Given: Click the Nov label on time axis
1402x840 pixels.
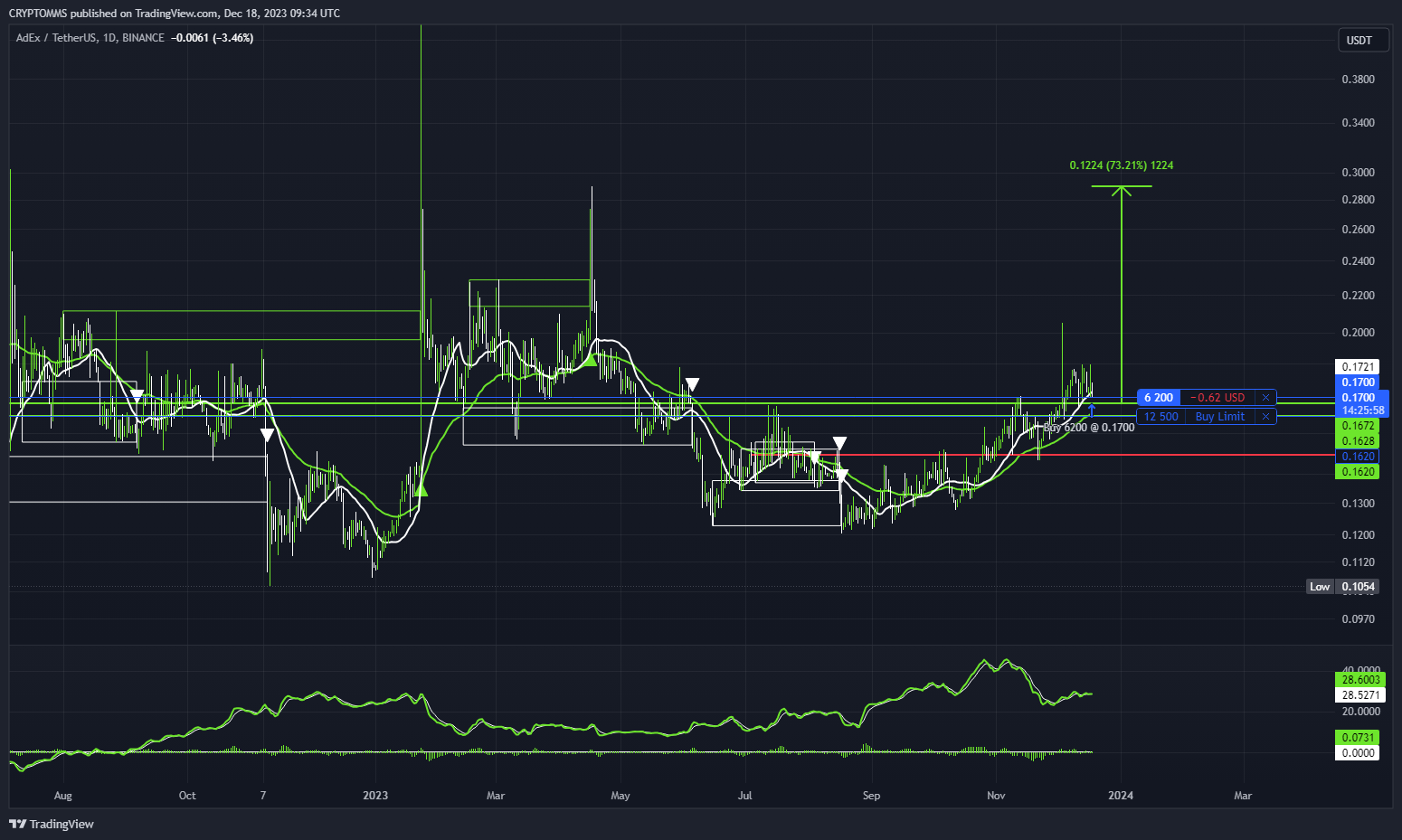Looking at the screenshot, I should [x=996, y=796].
